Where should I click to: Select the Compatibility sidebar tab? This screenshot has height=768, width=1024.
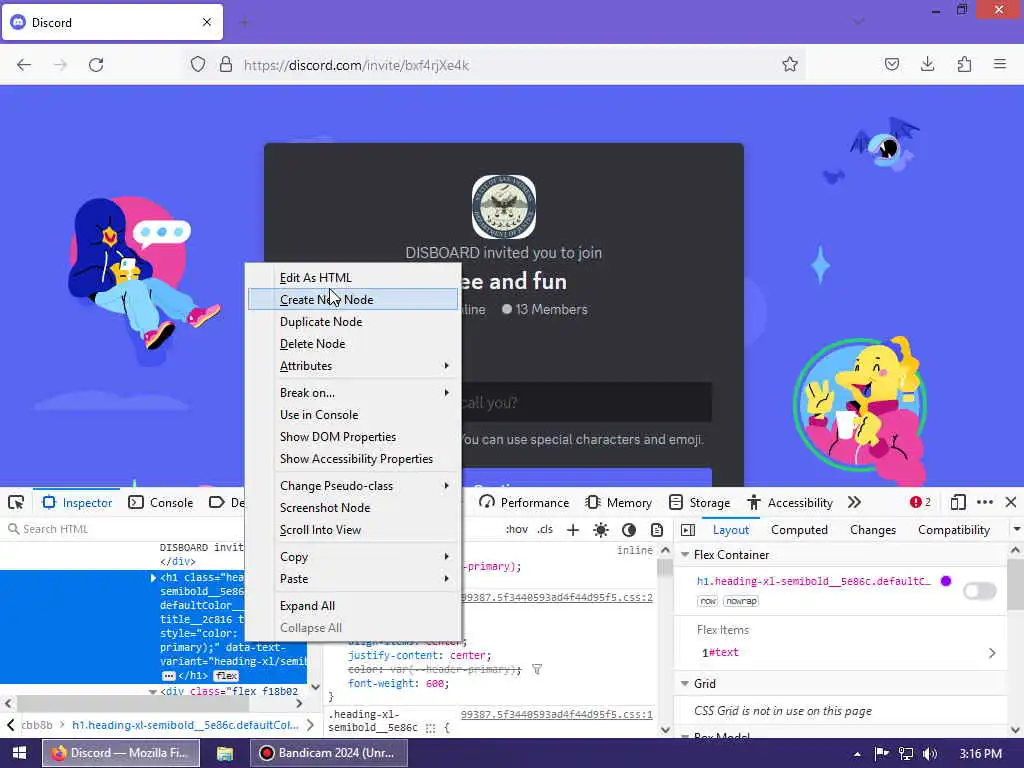click(x=953, y=530)
